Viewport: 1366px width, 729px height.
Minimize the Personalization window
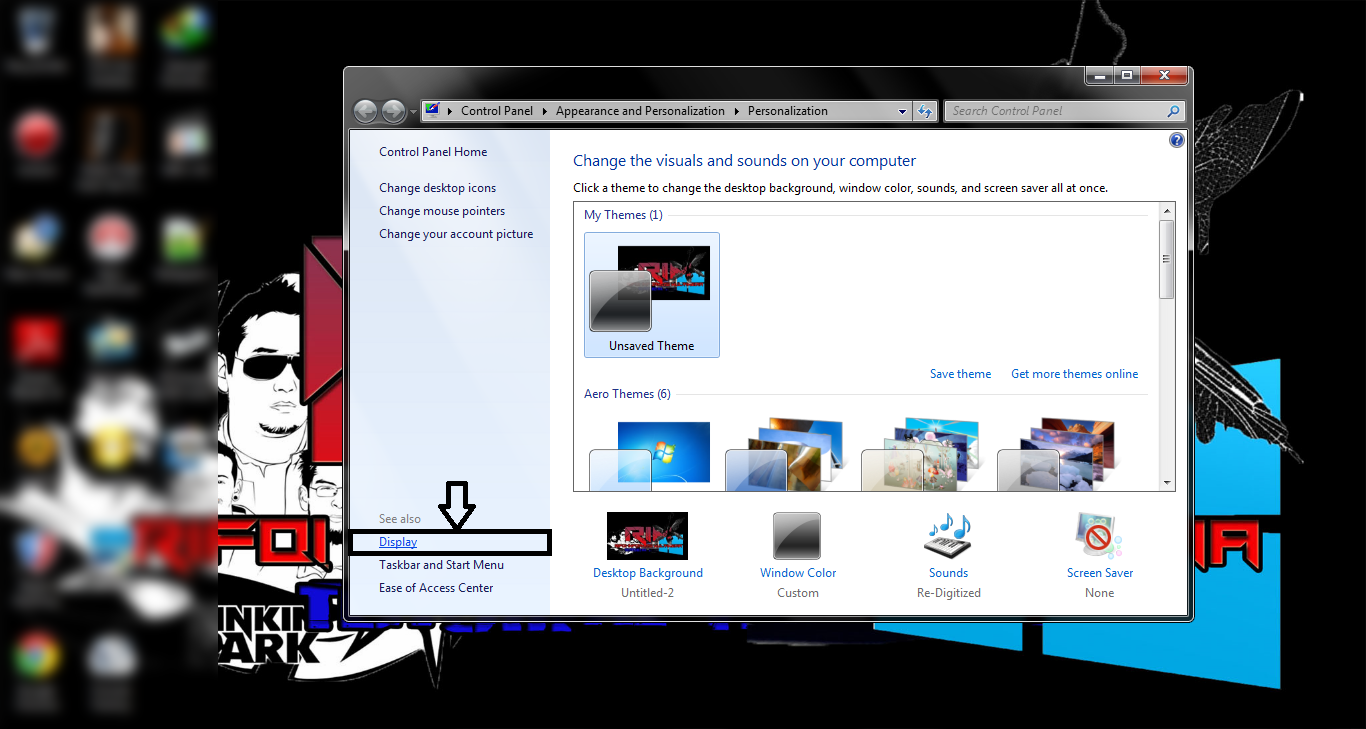[1098, 76]
